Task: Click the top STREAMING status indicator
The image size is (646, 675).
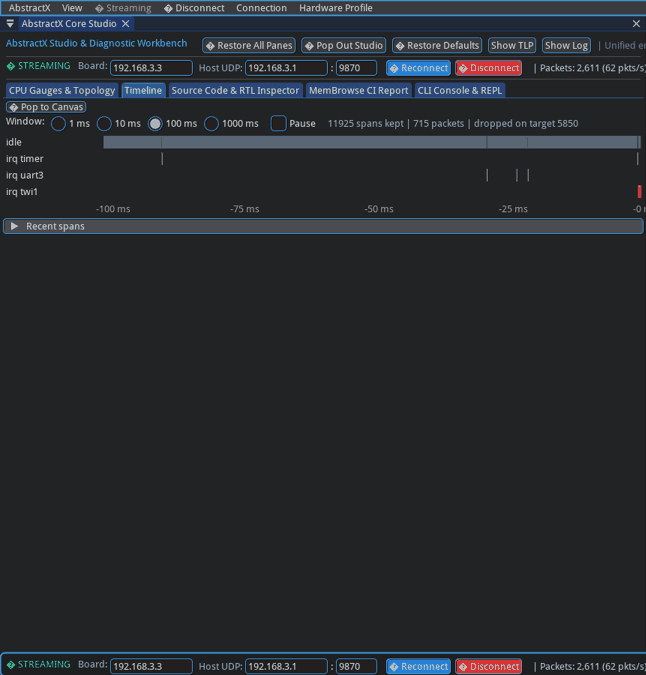Action: click(x=38, y=66)
